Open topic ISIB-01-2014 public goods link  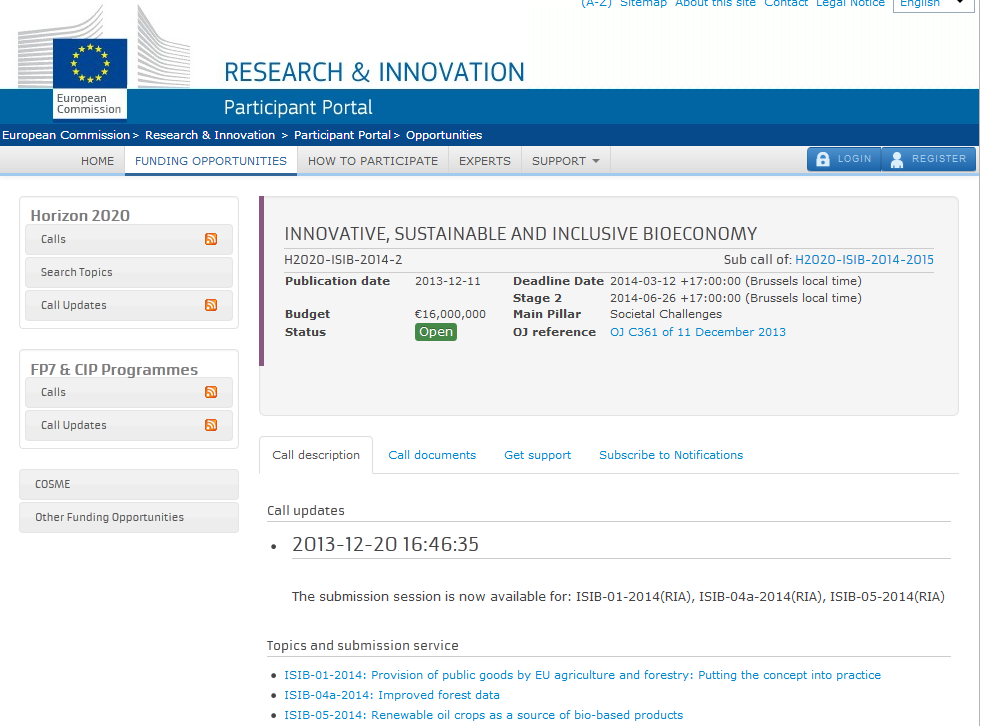point(582,675)
